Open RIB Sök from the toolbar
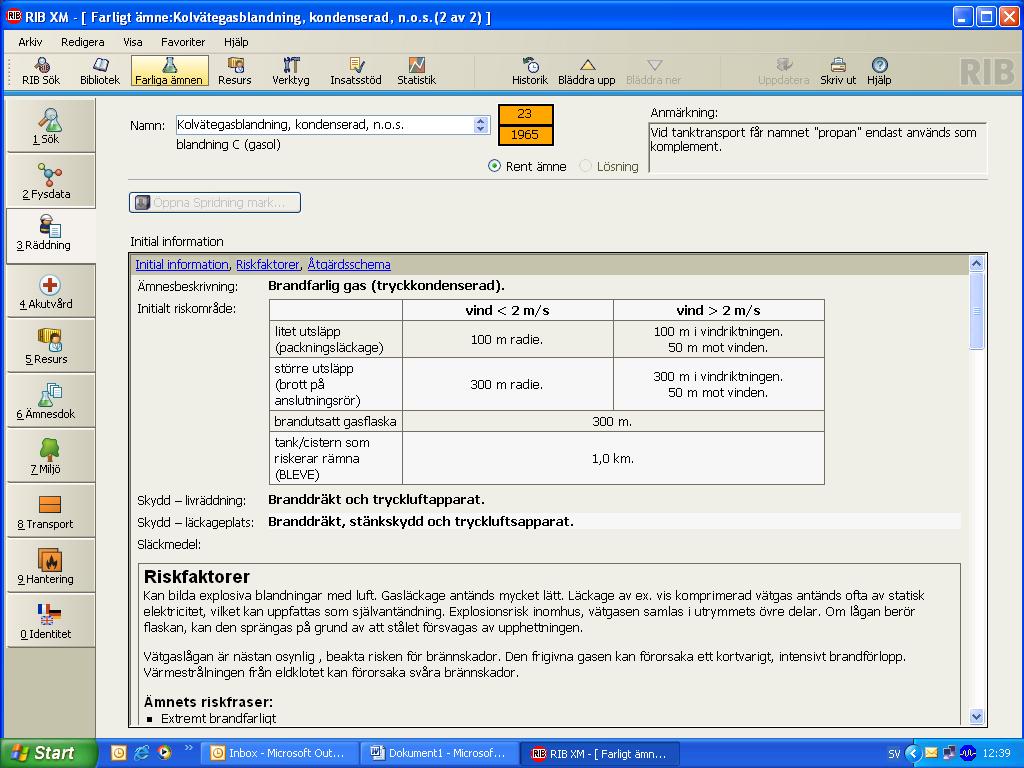 [40, 71]
